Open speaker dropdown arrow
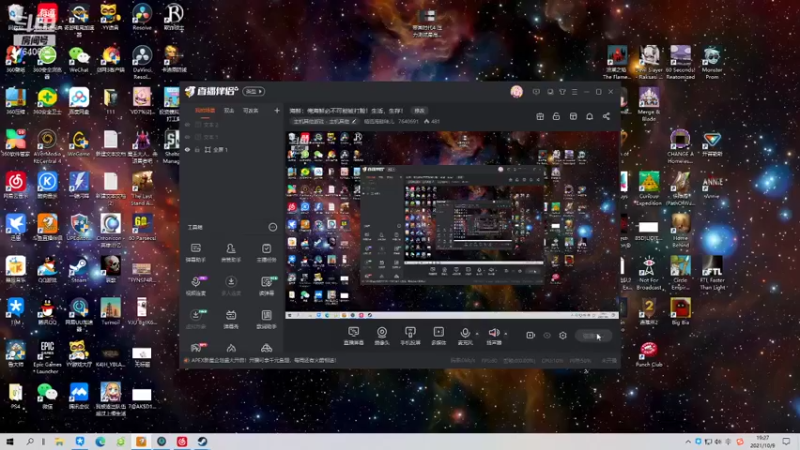This screenshot has height=450, width=800. pos(506,334)
